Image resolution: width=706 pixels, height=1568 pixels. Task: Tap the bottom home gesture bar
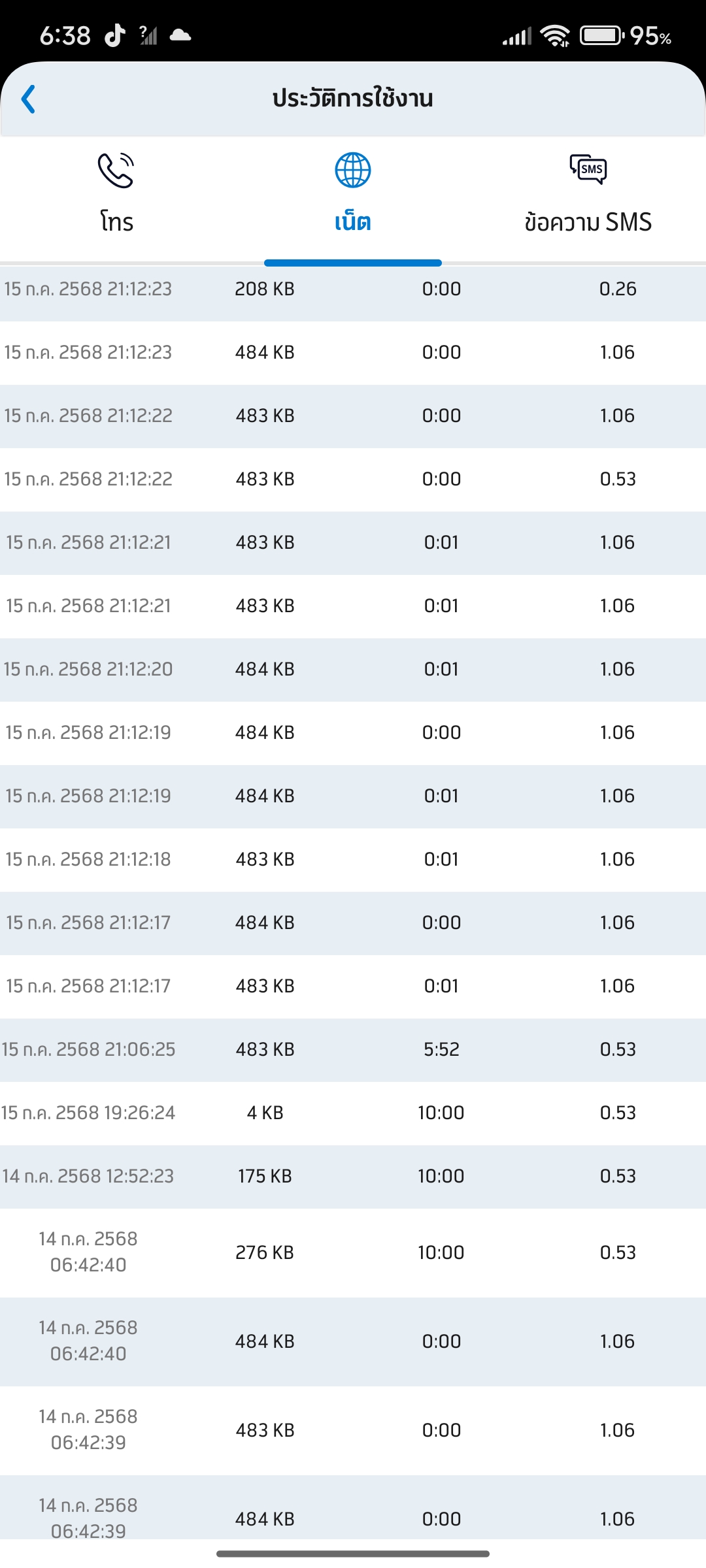coord(353,1554)
